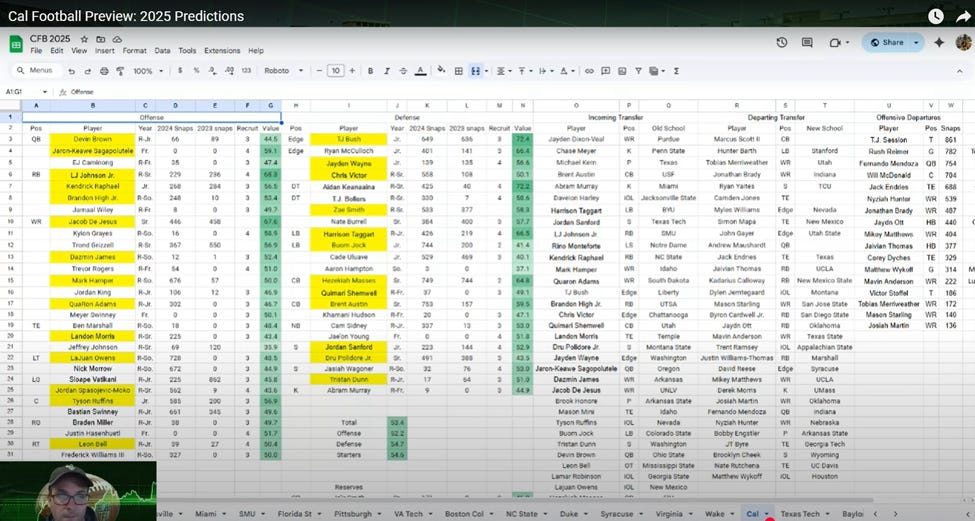Open the text color picker
This screenshot has width=975, height=521.
pos(420,71)
